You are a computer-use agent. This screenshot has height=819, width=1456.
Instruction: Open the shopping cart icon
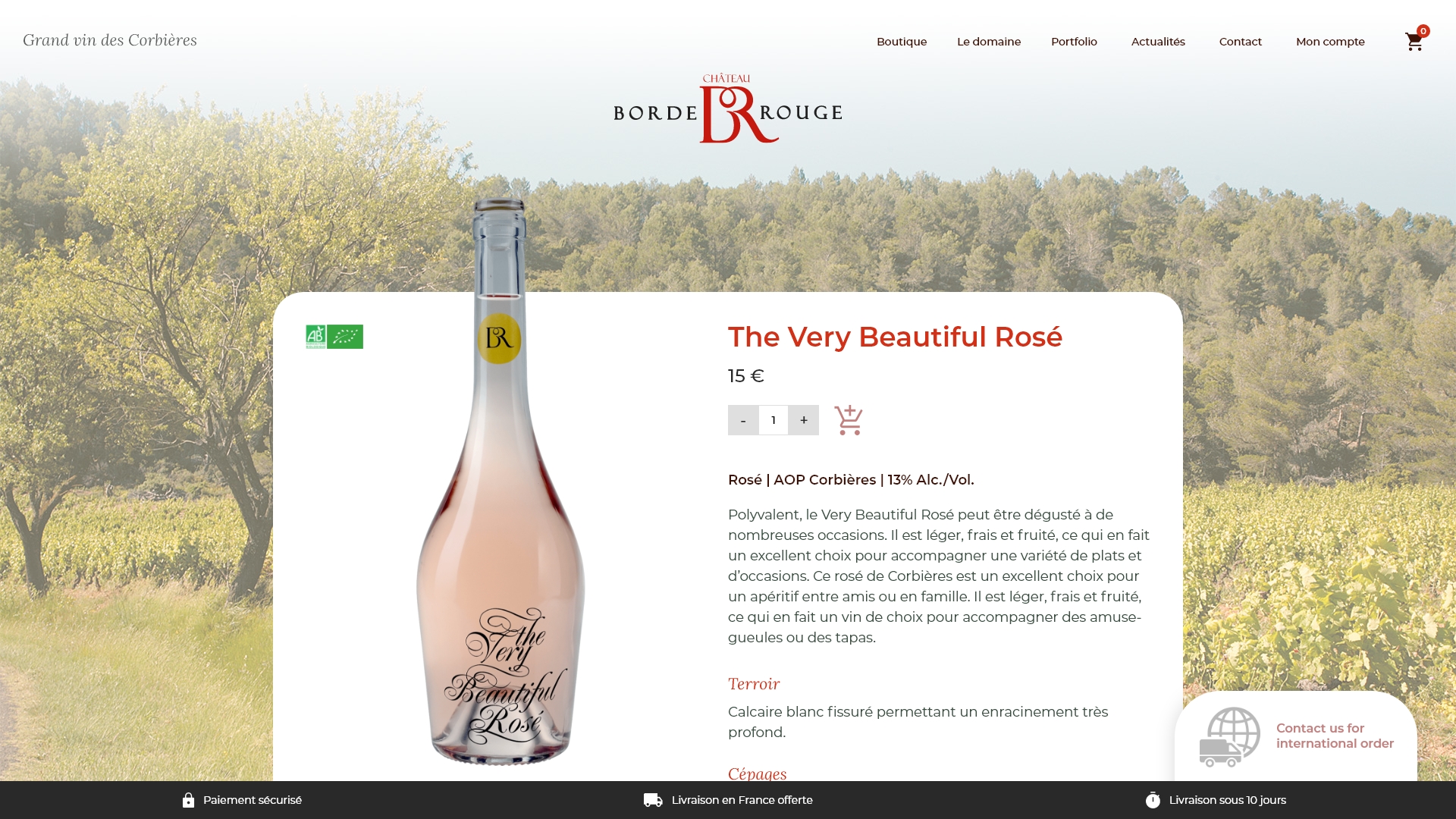tap(1414, 42)
